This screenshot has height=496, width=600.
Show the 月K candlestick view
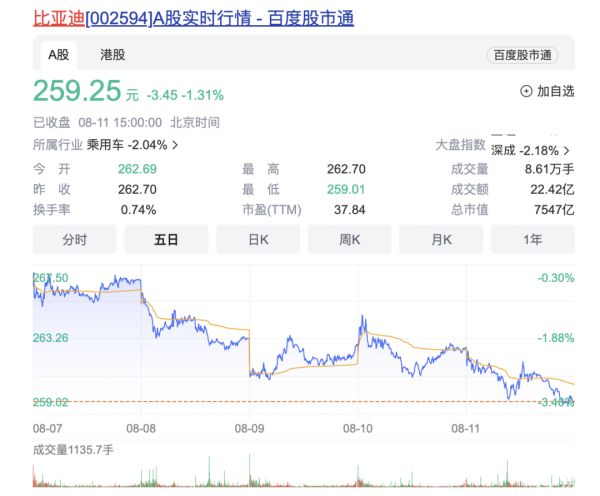click(441, 240)
